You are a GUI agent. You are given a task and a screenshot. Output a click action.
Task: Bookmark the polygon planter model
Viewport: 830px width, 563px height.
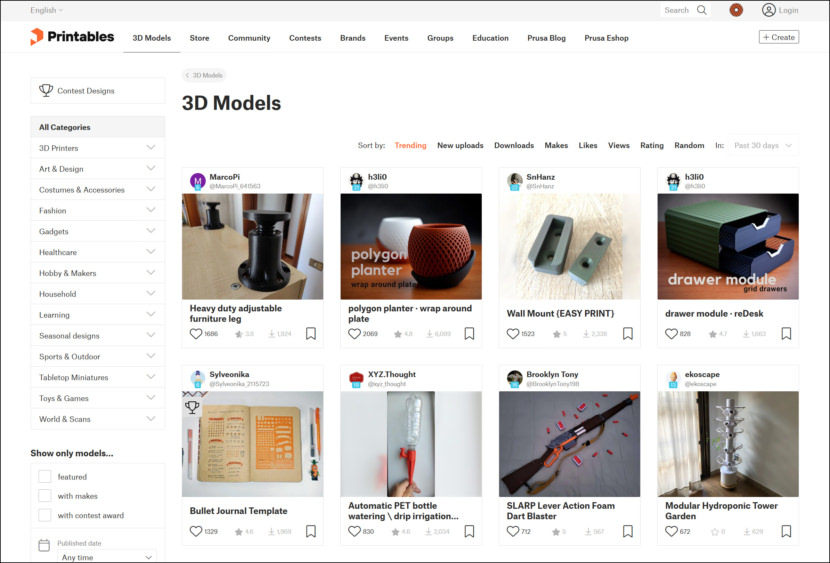pyautogui.click(x=469, y=334)
